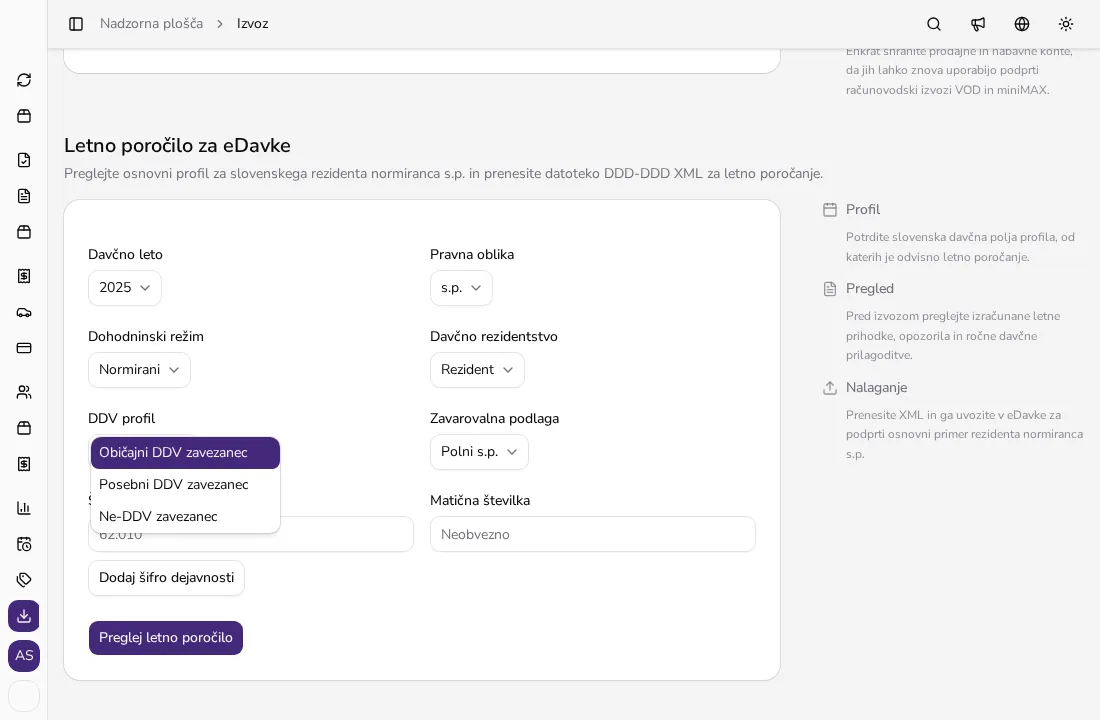The height and width of the screenshot is (720, 1100).
Task: Open the tags sidebar icon
Action: pos(24,580)
